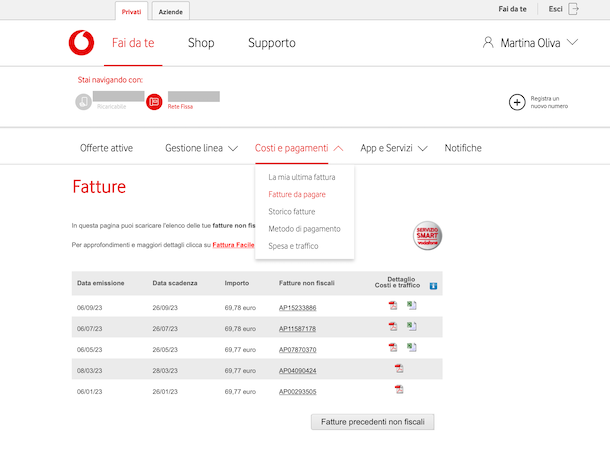Select the greyed Ricaricabile phone icon
The height and width of the screenshot is (459, 610).
(83, 102)
